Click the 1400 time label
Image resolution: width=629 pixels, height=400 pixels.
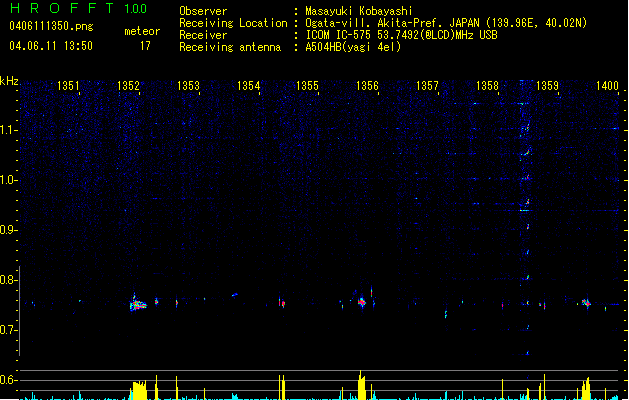tap(607, 86)
